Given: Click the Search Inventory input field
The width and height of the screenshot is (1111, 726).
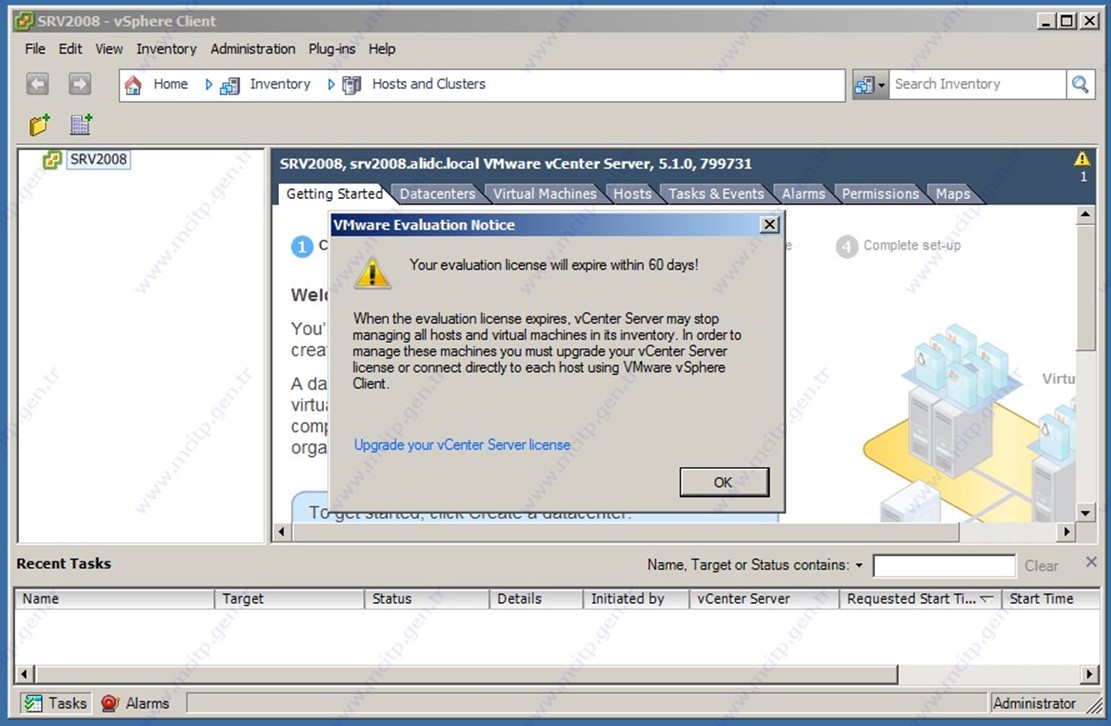Looking at the screenshot, I should point(977,85).
